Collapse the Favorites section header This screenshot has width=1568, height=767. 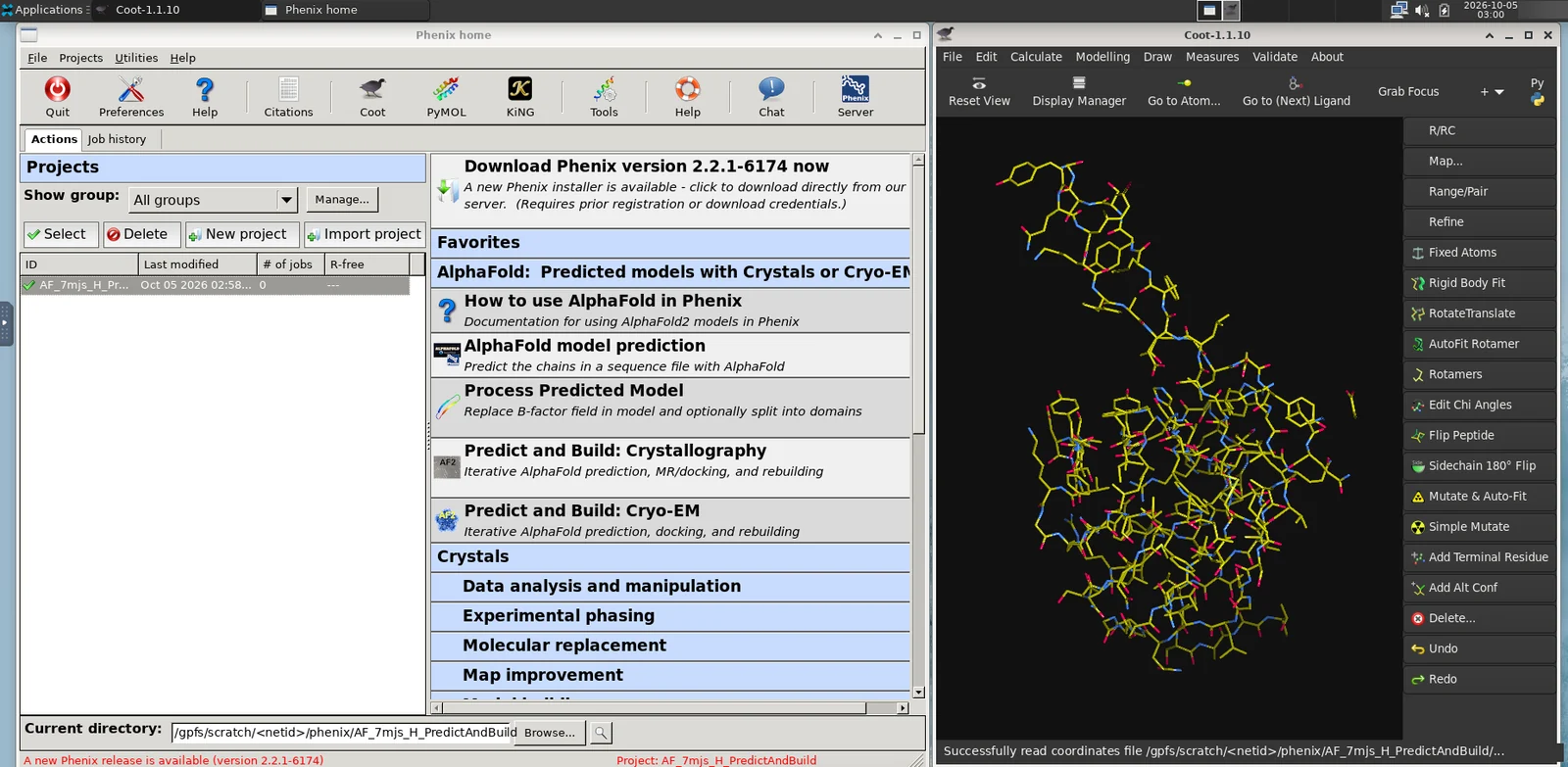[x=670, y=243]
